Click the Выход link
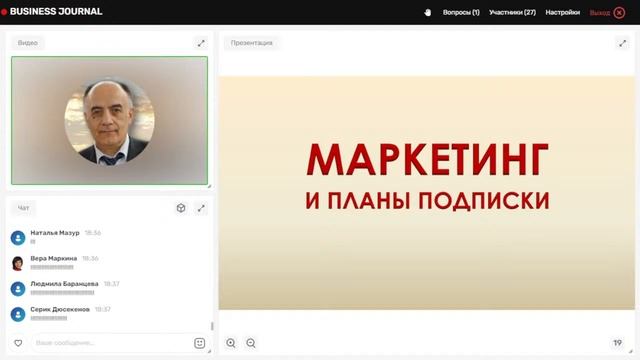Screen dimensions: 640x360 [600, 13]
